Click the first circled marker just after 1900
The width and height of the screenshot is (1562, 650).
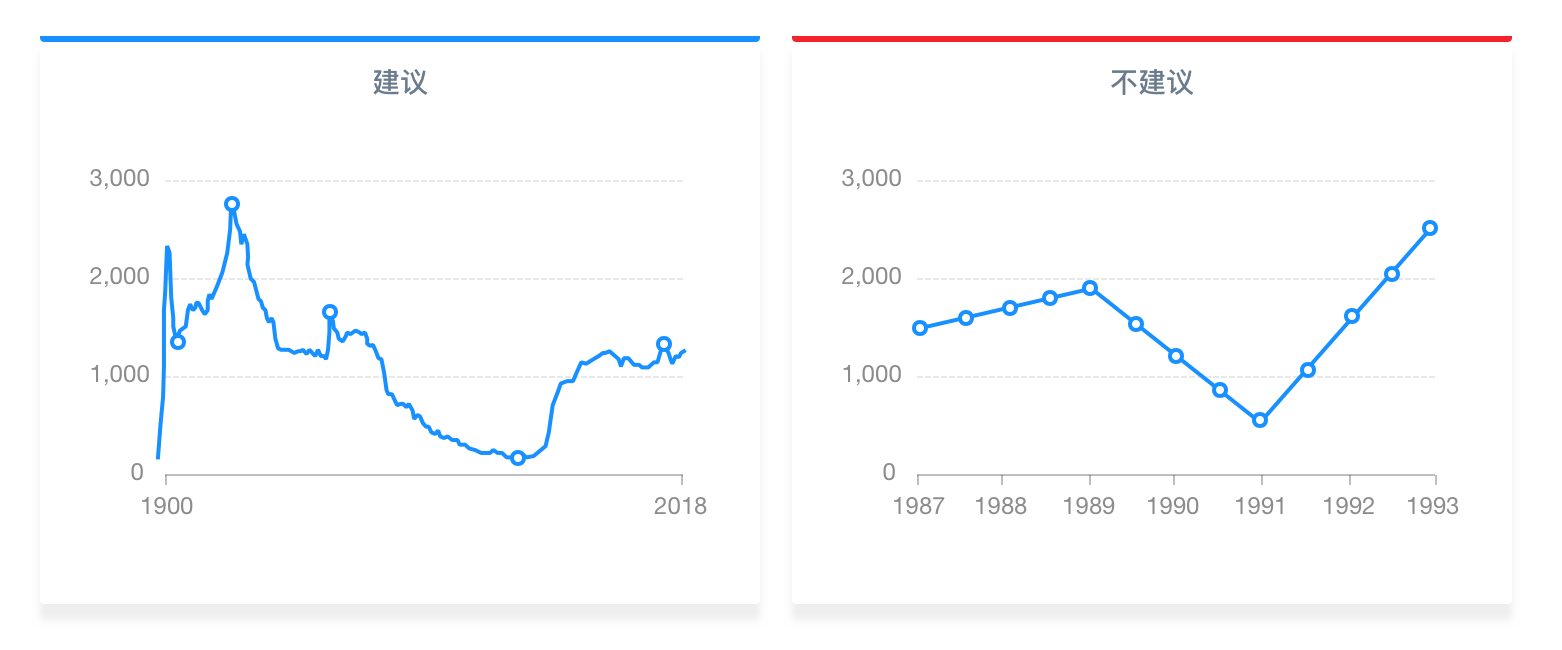pos(178,342)
